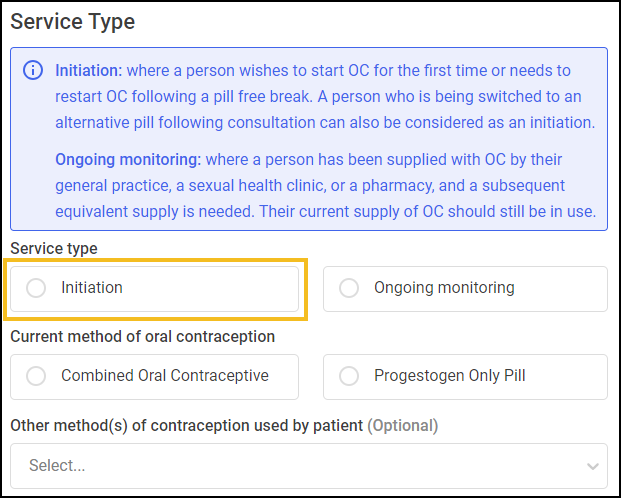Image resolution: width=621 pixels, height=498 pixels.
Task: Click "Other method(s) of contraception used" label
Action: coord(187,425)
